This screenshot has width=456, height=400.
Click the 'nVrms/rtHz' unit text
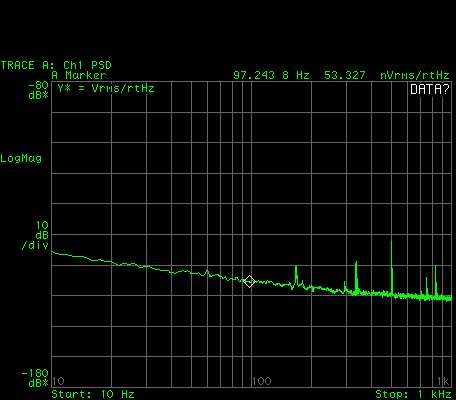(x=415, y=75)
